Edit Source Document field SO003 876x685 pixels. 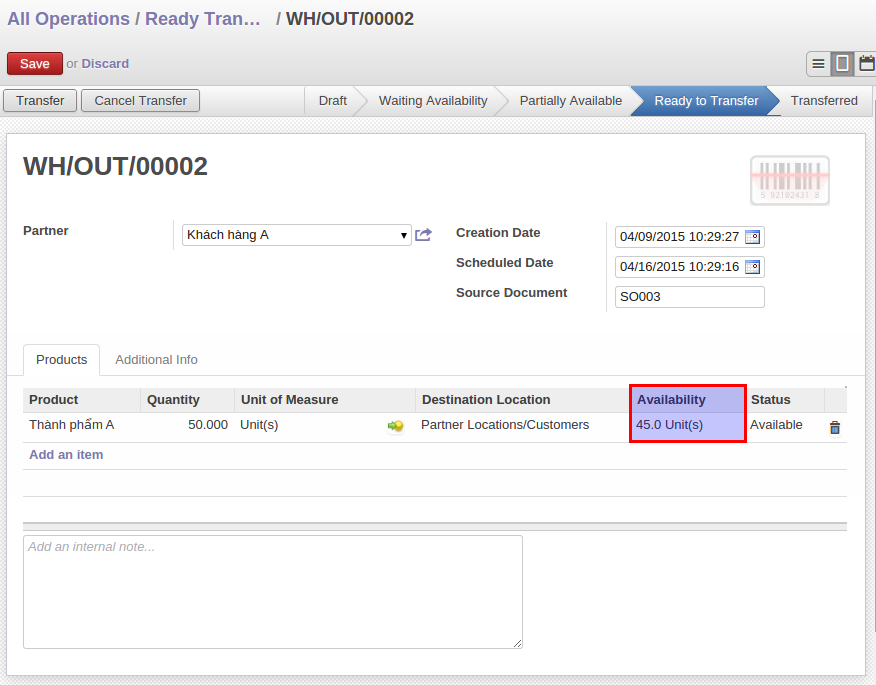689,297
